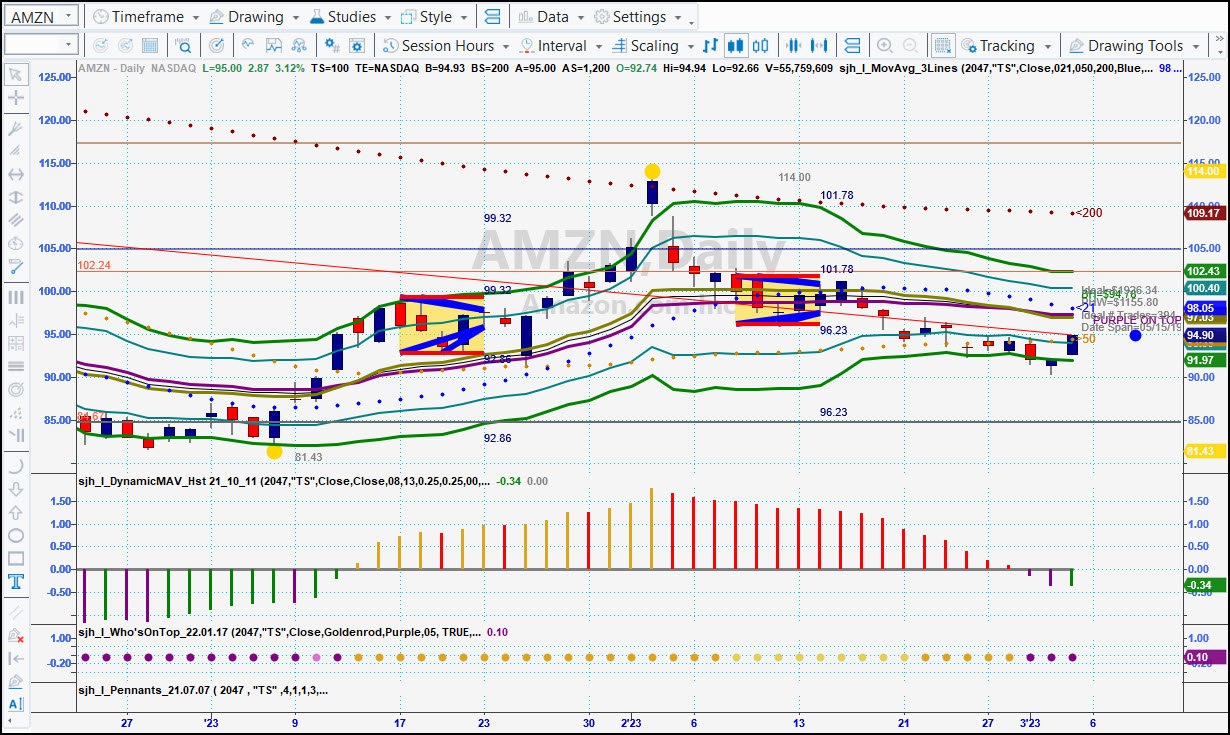Expand the Timeframe dropdown arrow
The height and width of the screenshot is (735, 1230).
(194, 18)
